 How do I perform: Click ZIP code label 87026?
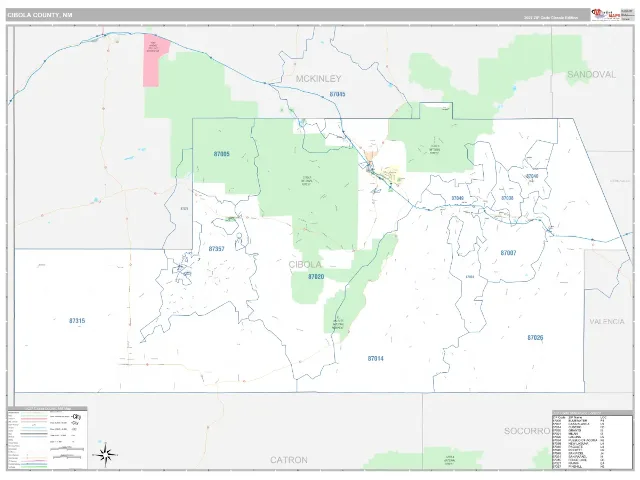535,338
